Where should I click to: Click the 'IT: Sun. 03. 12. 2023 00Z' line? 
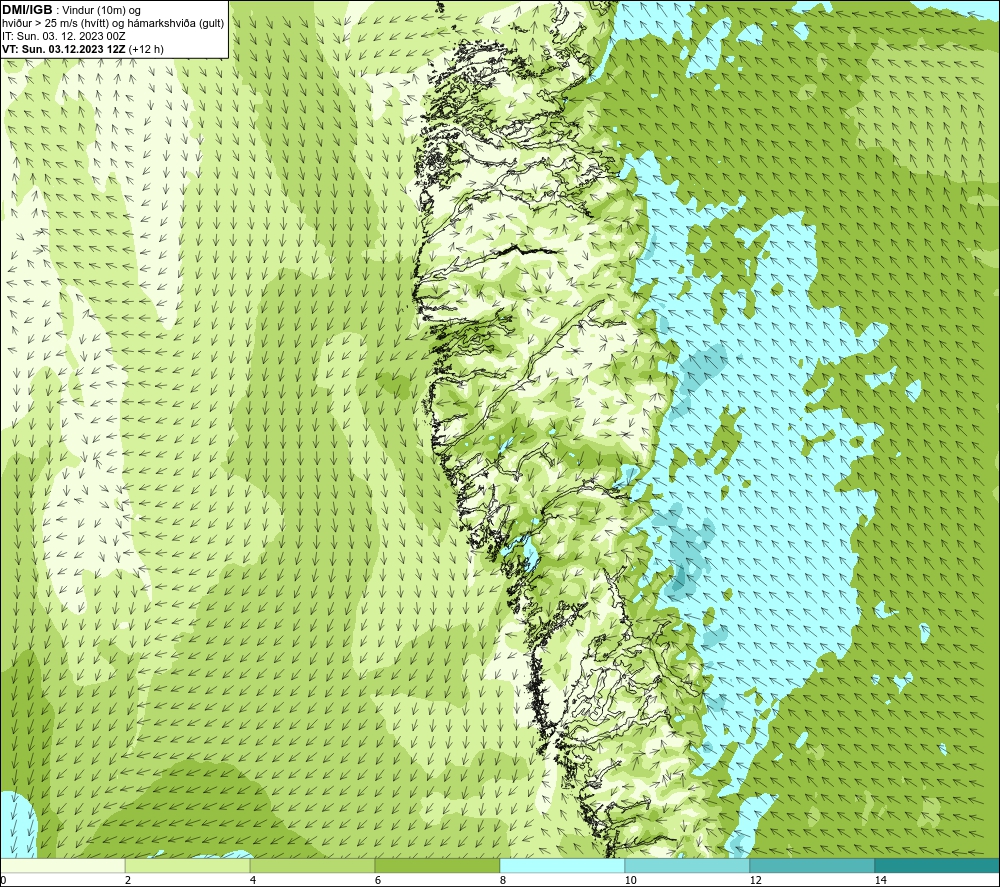[64, 36]
